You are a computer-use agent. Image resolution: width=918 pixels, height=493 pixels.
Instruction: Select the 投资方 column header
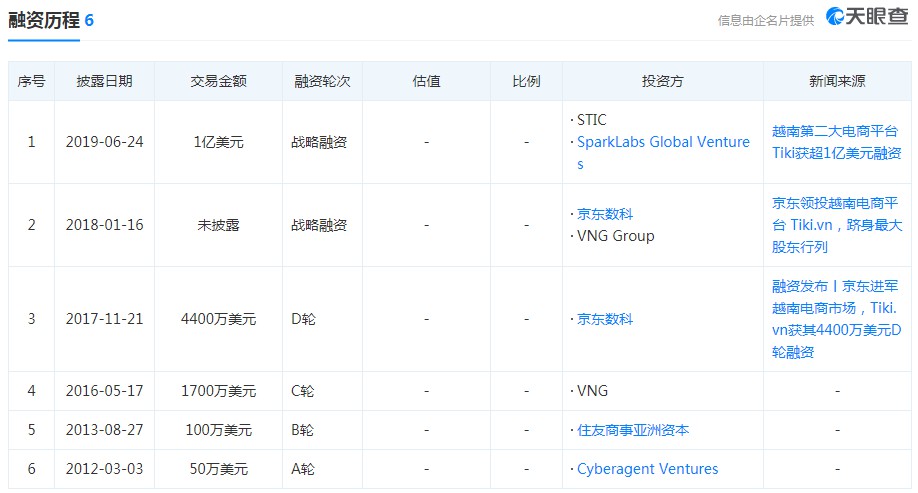tap(663, 81)
